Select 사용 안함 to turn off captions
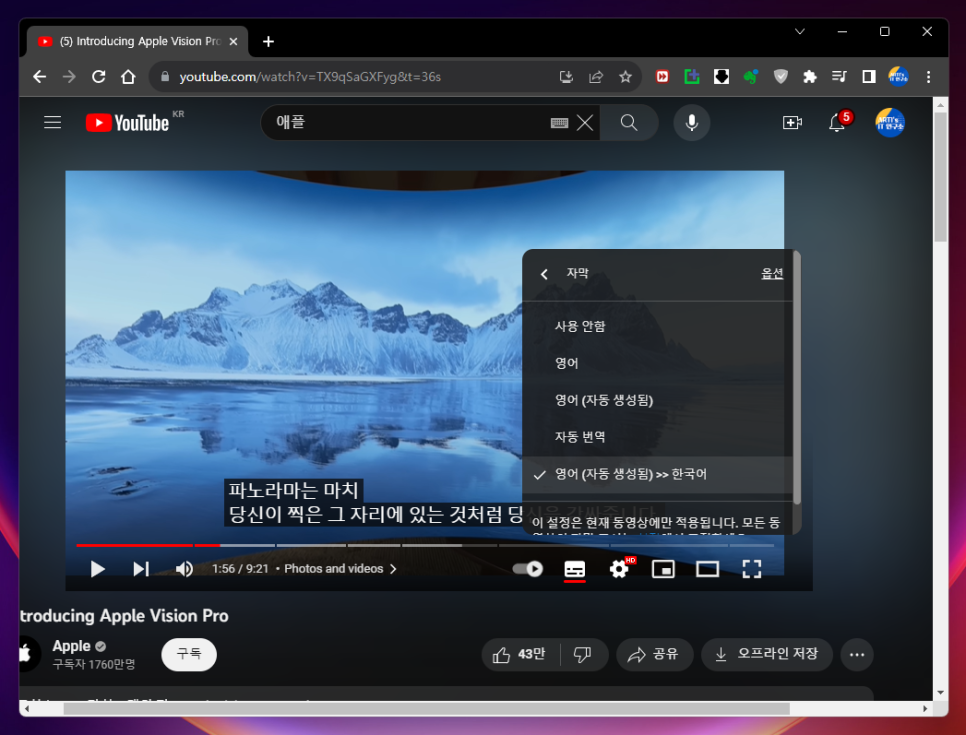This screenshot has width=966, height=735. coord(657,327)
